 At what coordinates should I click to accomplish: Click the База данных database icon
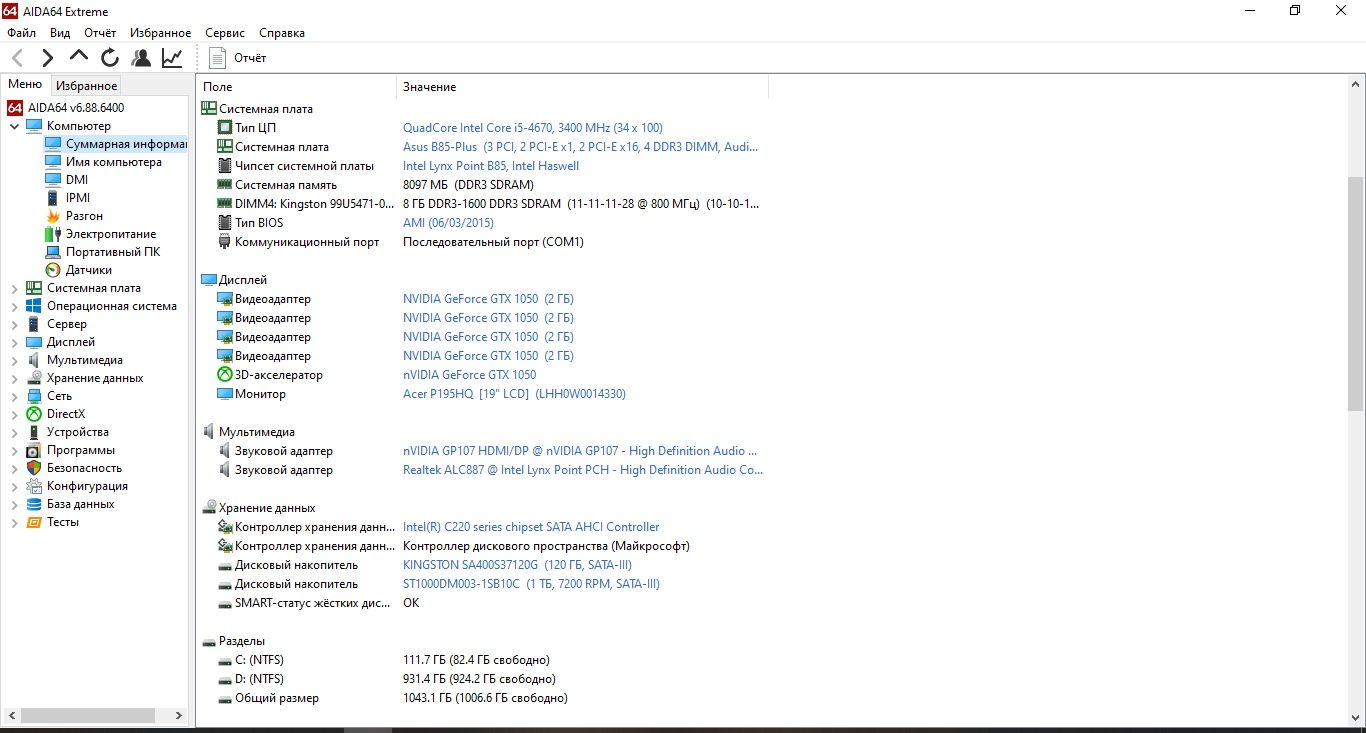tap(34, 504)
